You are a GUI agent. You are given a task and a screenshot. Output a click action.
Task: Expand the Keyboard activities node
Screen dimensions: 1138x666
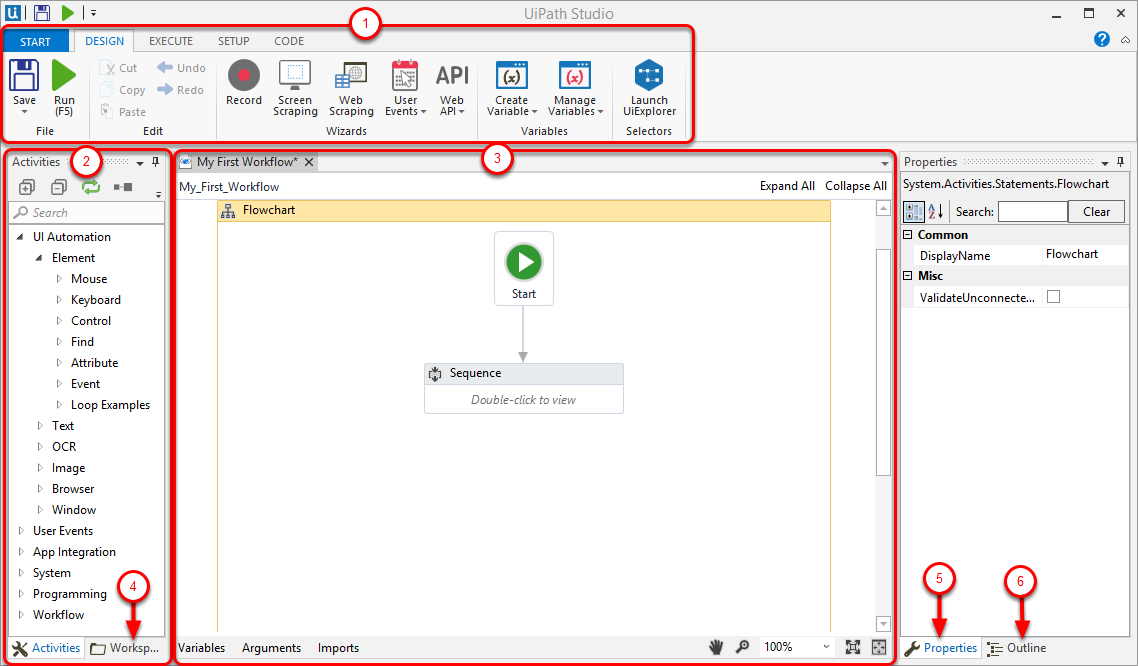pyautogui.click(x=59, y=300)
